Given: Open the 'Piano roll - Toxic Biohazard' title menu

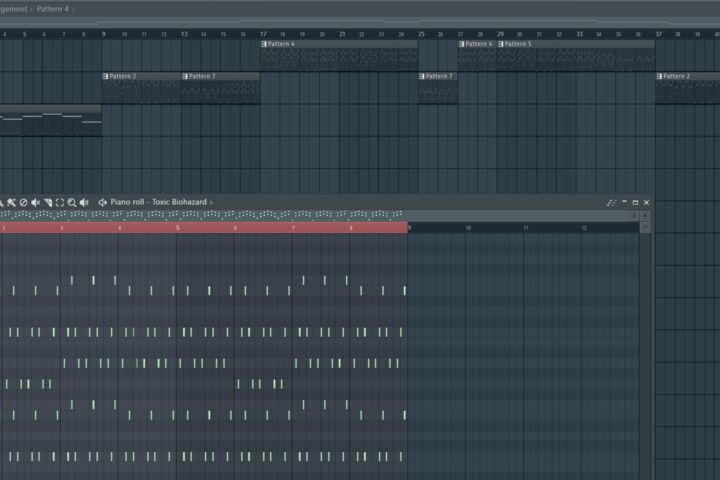Looking at the screenshot, I should pyautogui.click(x=158, y=202).
